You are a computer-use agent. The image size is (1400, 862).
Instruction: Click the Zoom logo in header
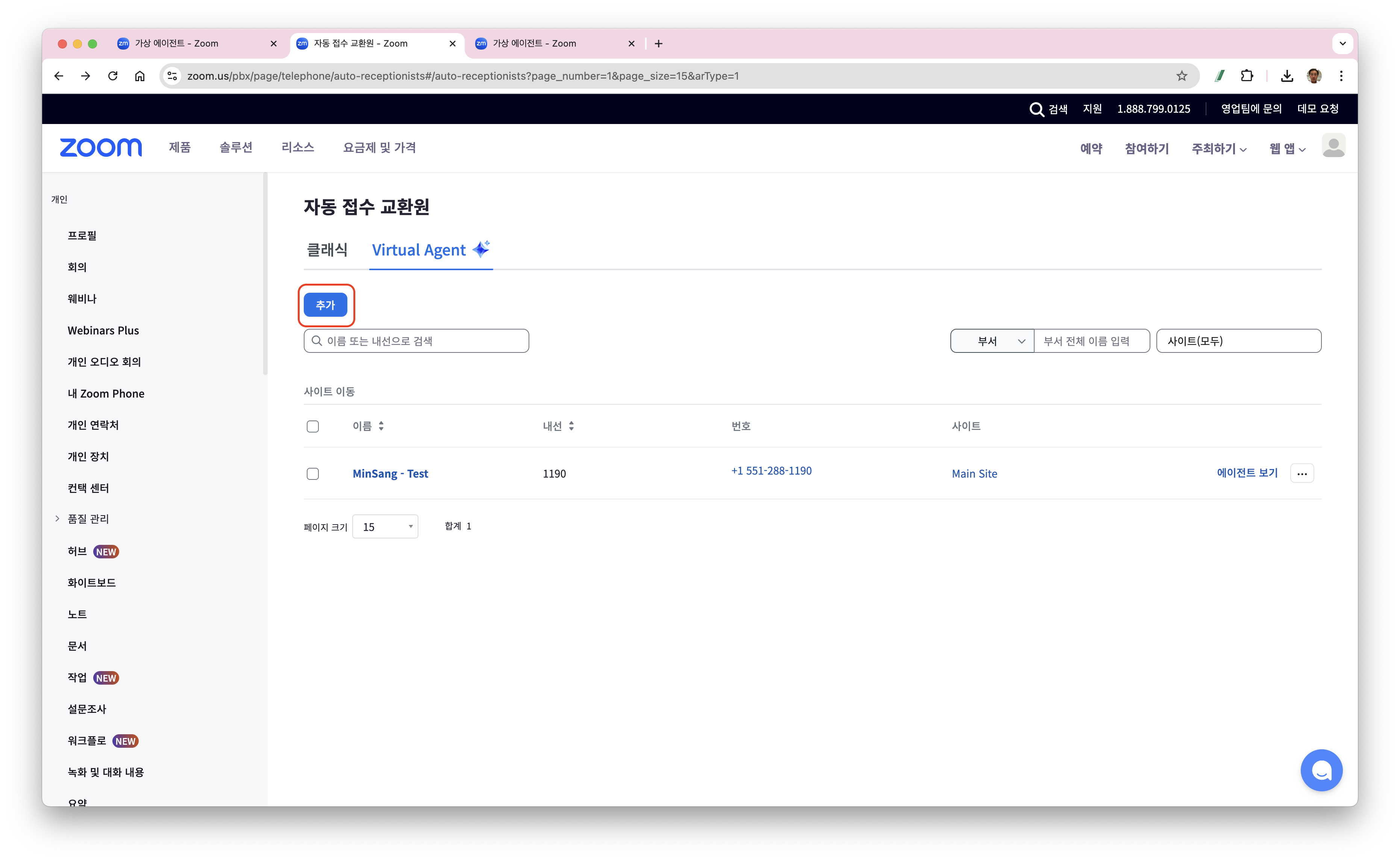[100, 148]
